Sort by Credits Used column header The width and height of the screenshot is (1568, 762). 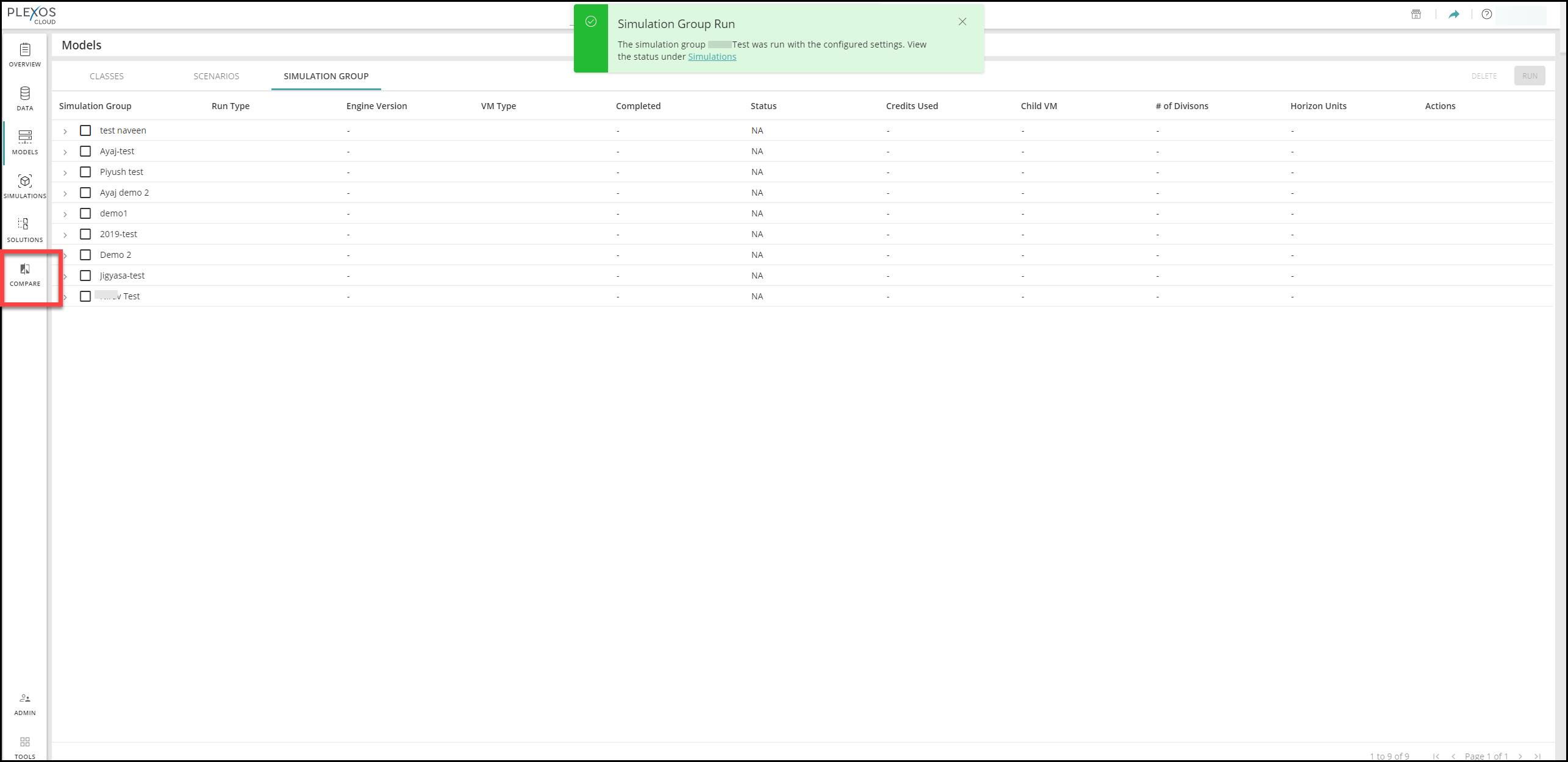[912, 106]
